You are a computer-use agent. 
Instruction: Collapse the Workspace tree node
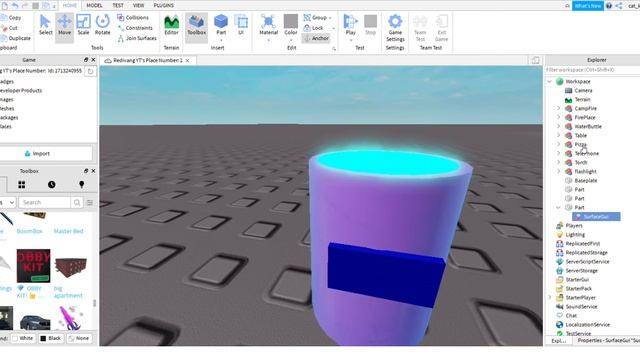pyautogui.click(x=549, y=81)
